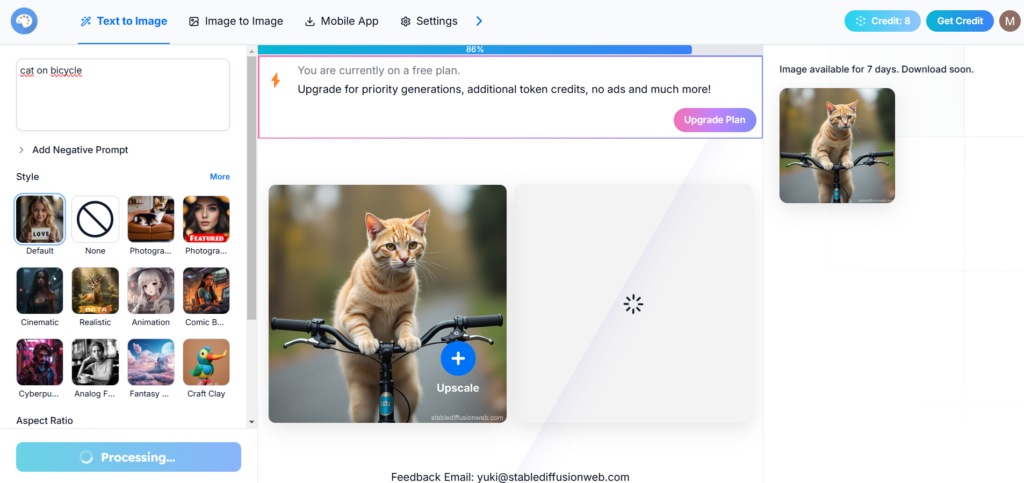The width and height of the screenshot is (1024, 483).
Task: Expand Add Negative Prompt
Action: [x=73, y=150]
